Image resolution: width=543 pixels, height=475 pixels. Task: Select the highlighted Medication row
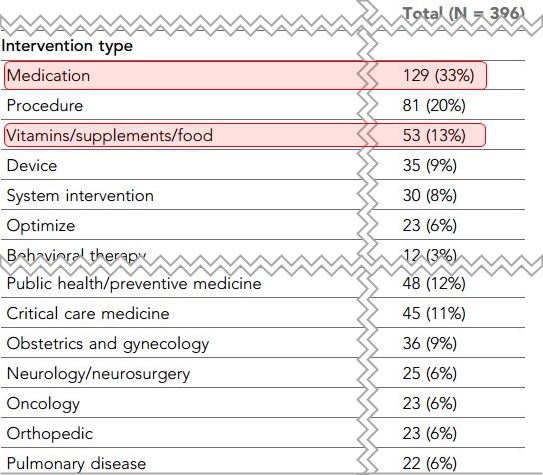245,75
